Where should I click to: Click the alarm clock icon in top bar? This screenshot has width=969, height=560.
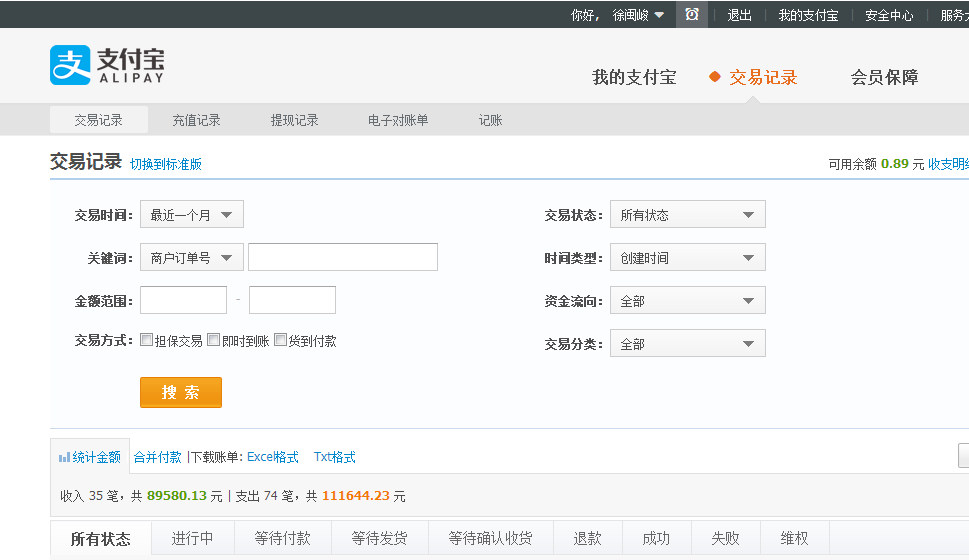pos(692,15)
